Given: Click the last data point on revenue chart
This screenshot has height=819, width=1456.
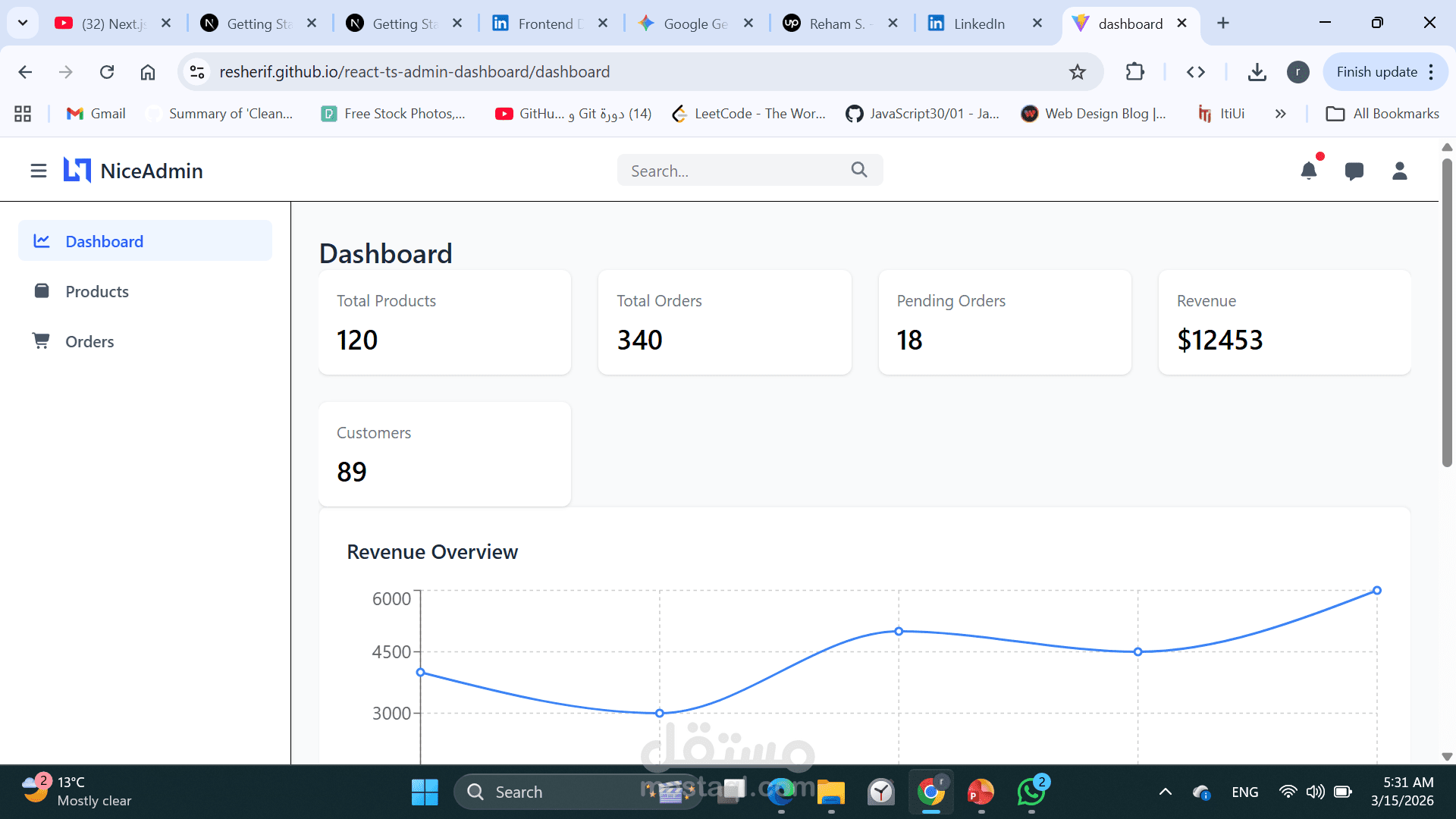Looking at the screenshot, I should tap(1377, 591).
